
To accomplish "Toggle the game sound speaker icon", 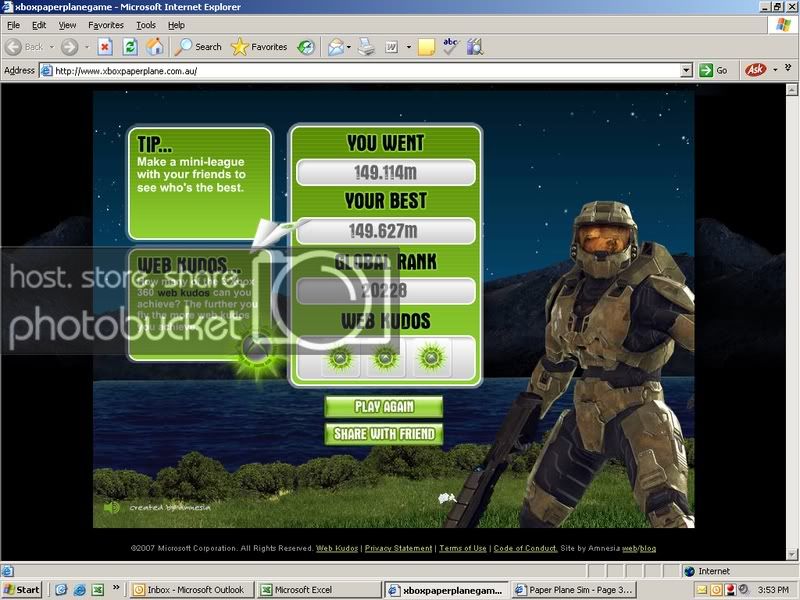I will coord(112,507).
